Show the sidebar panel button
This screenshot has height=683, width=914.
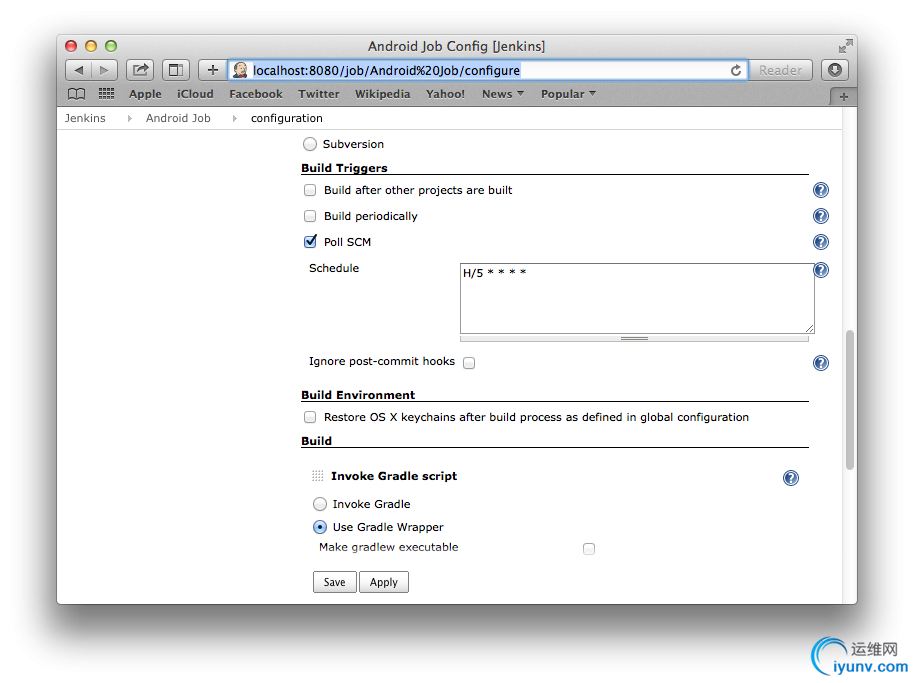[175, 71]
